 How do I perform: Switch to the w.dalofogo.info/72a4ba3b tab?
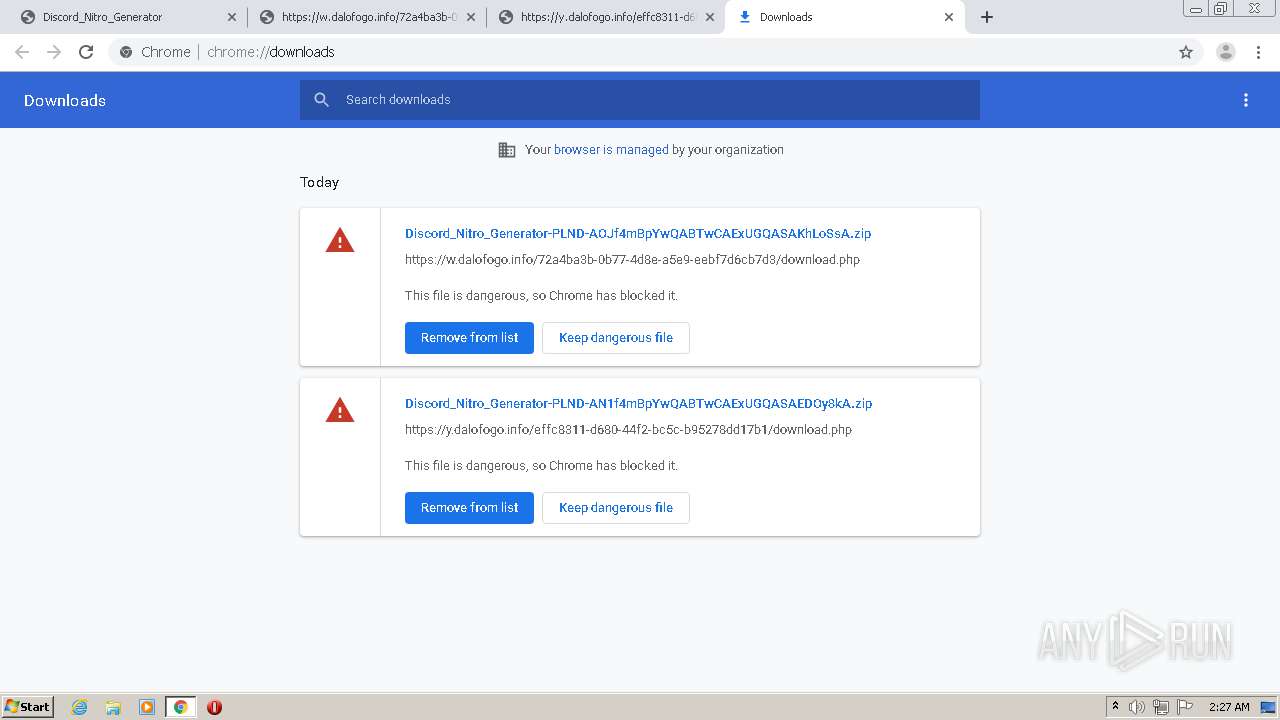pyautogui.click(x=365, y=17)
